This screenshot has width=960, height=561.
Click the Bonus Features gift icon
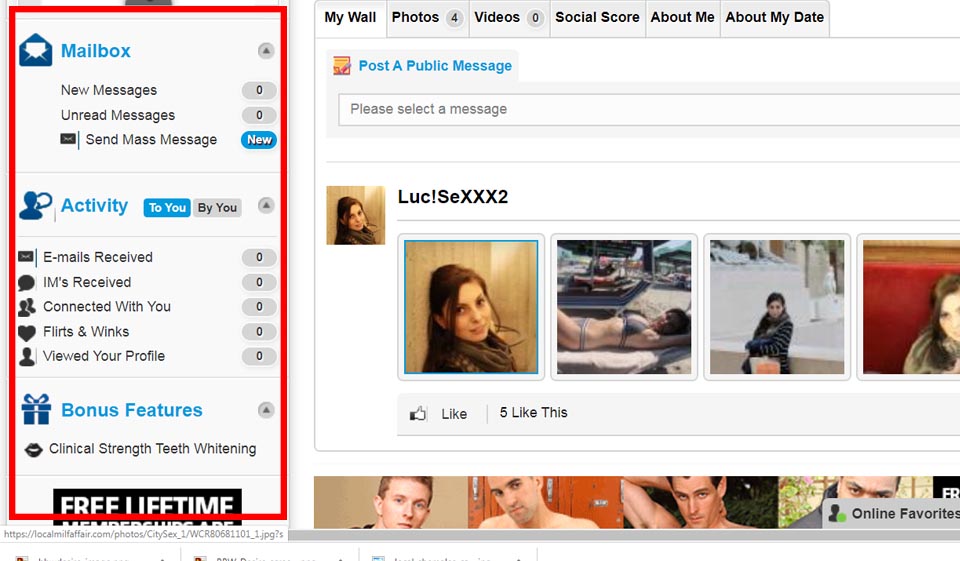[x=36, y=410]
